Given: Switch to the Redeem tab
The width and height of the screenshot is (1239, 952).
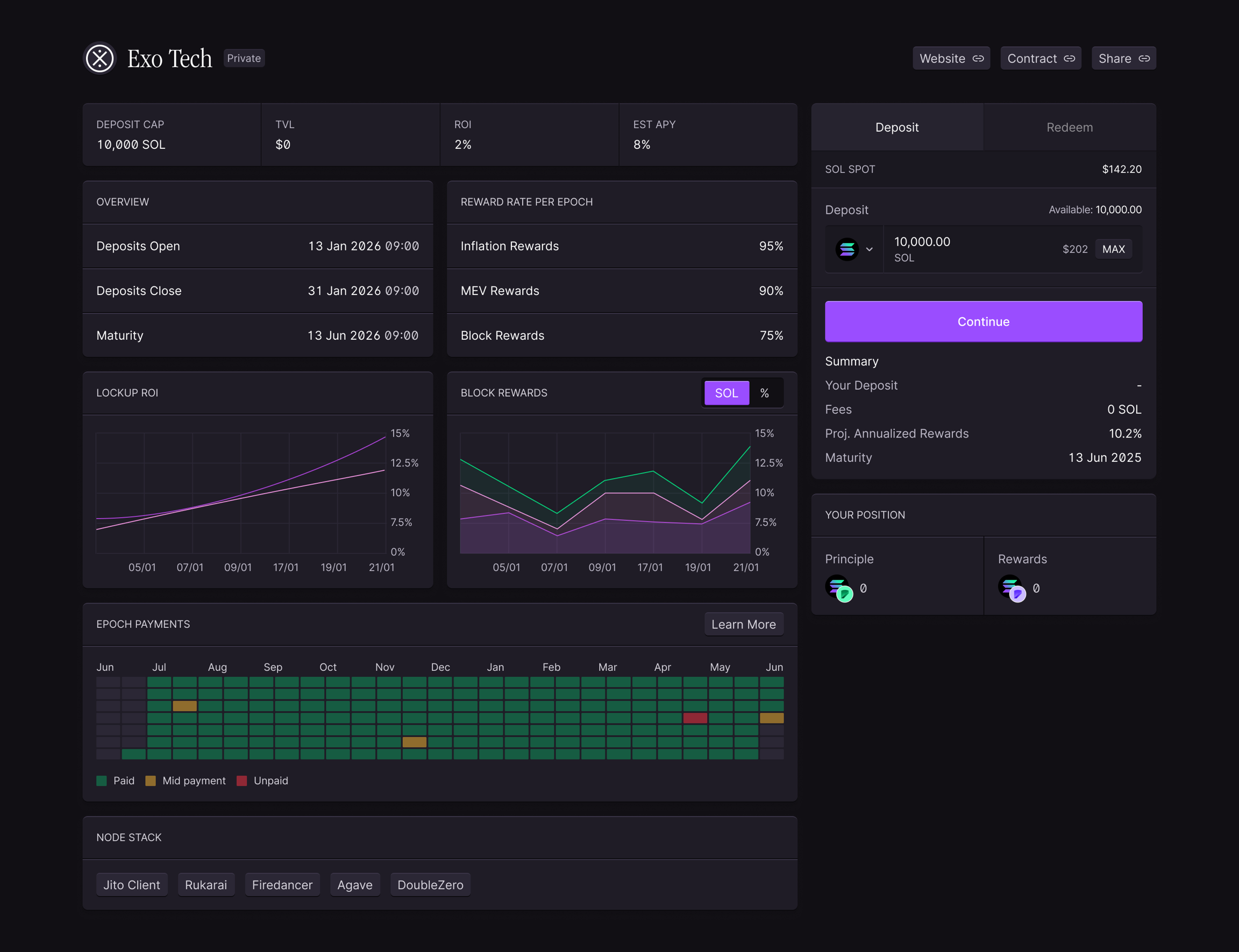Looking at the screenshot, I should [x=1070, y=127].
